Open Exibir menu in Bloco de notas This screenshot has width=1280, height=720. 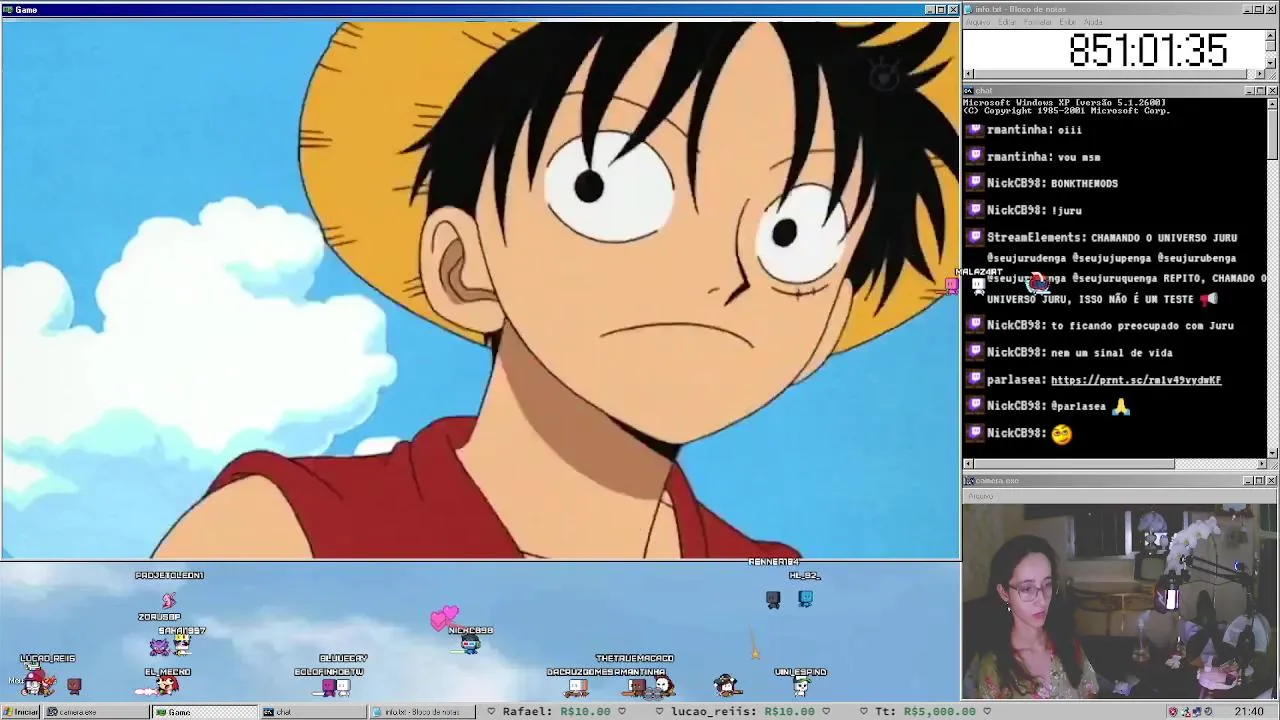(x=1067, y=22)
